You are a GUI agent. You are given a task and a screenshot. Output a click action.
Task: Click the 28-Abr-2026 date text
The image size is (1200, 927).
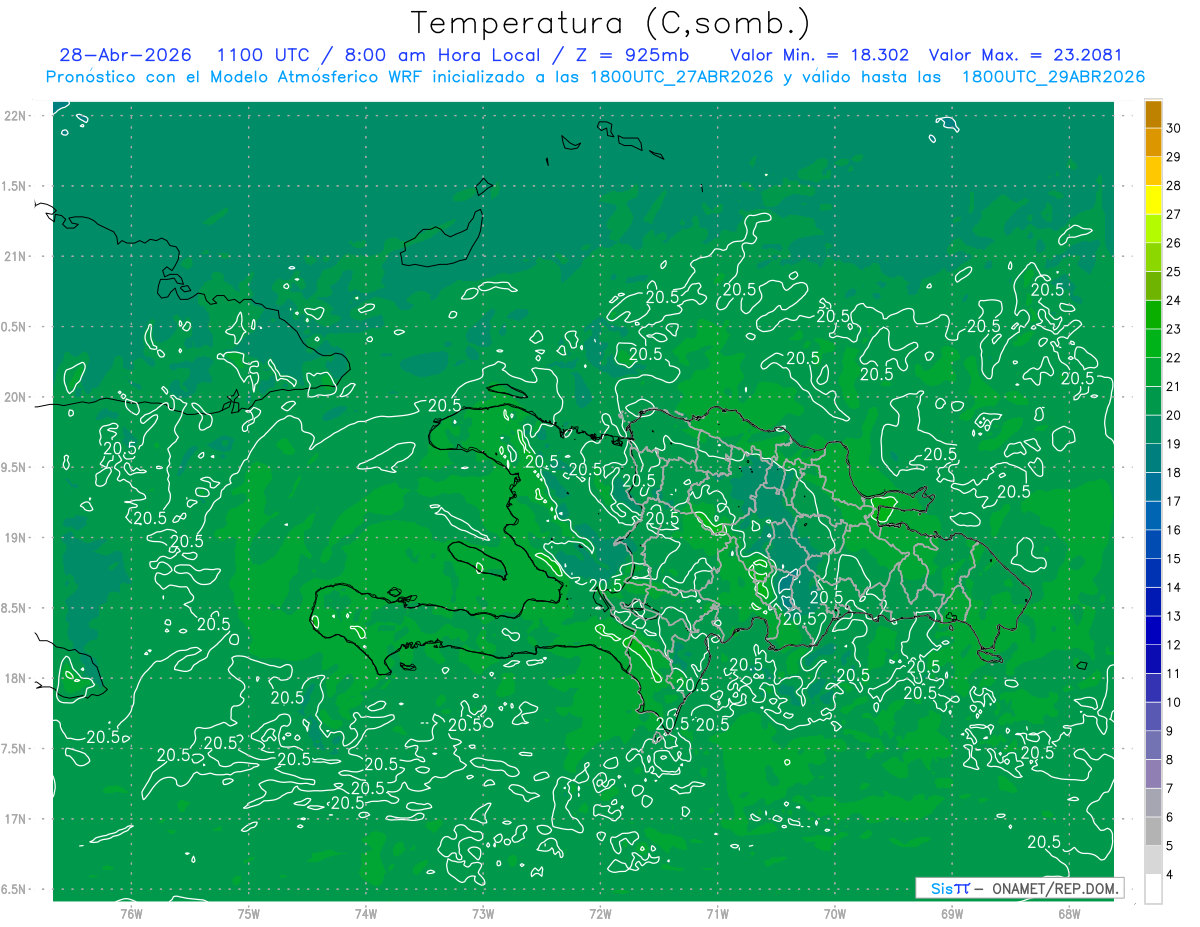(x=125, y=55)
